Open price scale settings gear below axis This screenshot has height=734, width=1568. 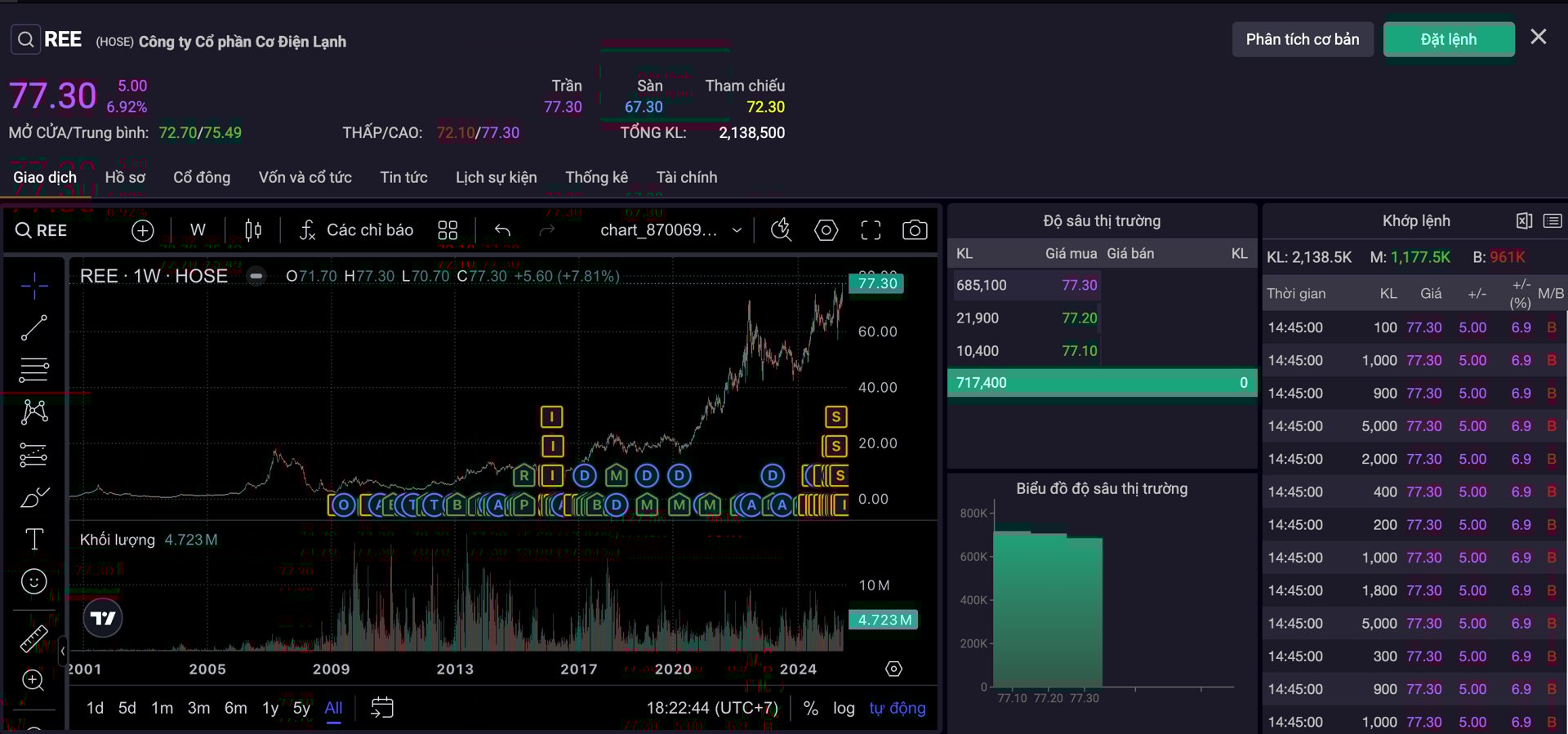click(894, 669)
